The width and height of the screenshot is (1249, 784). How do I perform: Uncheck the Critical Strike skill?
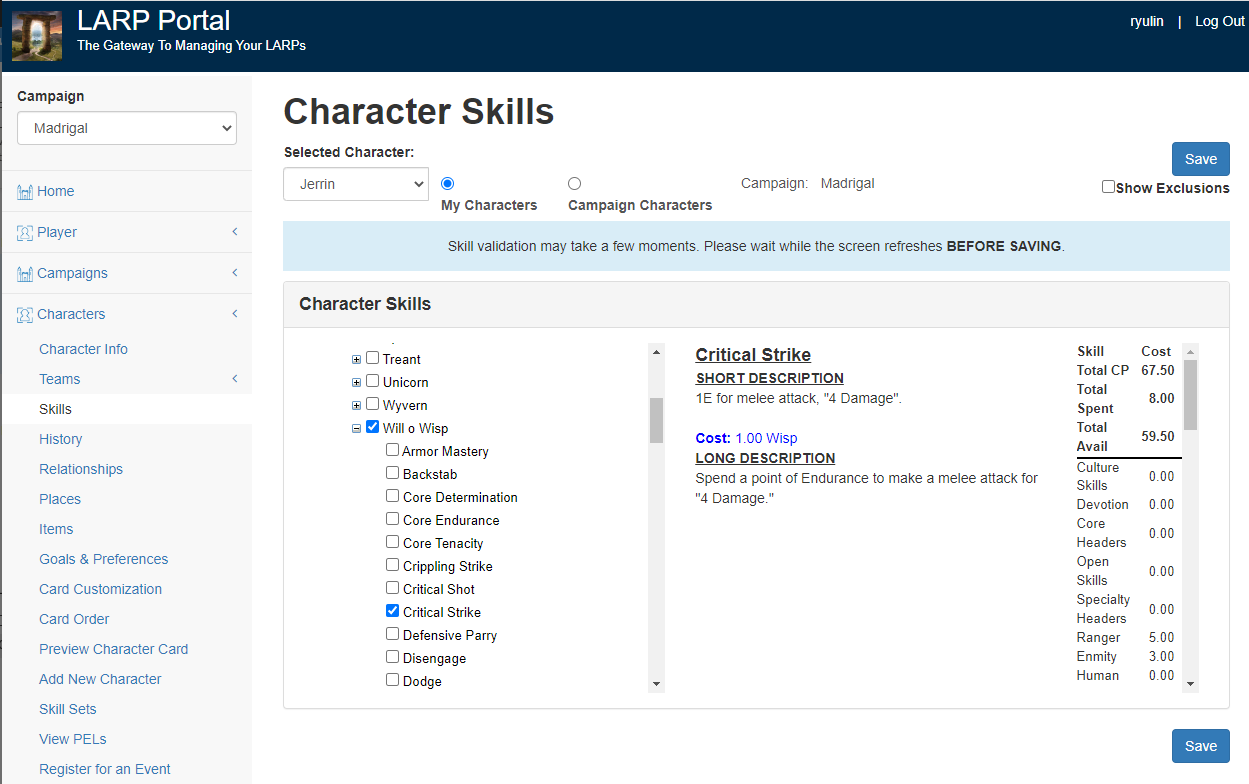[393, 611]
